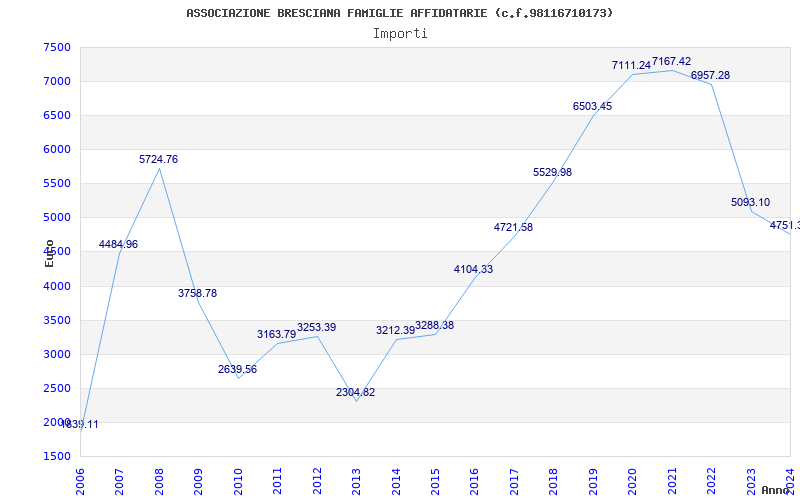Click the 7000 y-axis tick label
The width and height of the screenshot is (800, 500).
(57, 82)
